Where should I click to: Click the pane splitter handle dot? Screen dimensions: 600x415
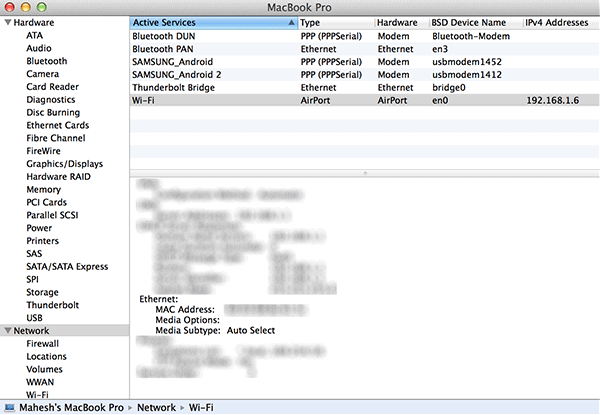coord(365,173)
